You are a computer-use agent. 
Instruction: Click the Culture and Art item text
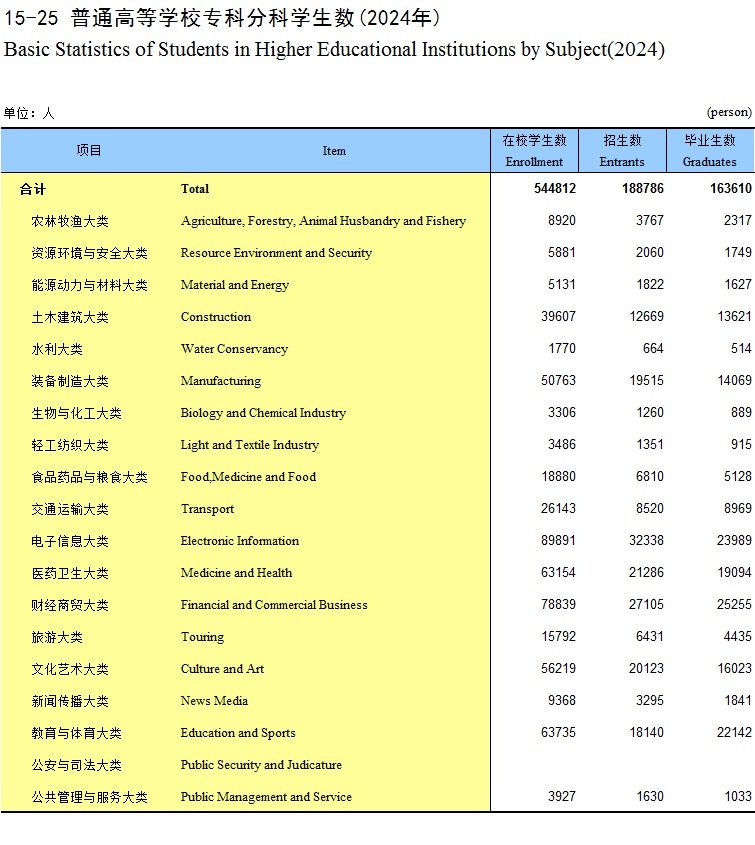[x=223, y=669]
